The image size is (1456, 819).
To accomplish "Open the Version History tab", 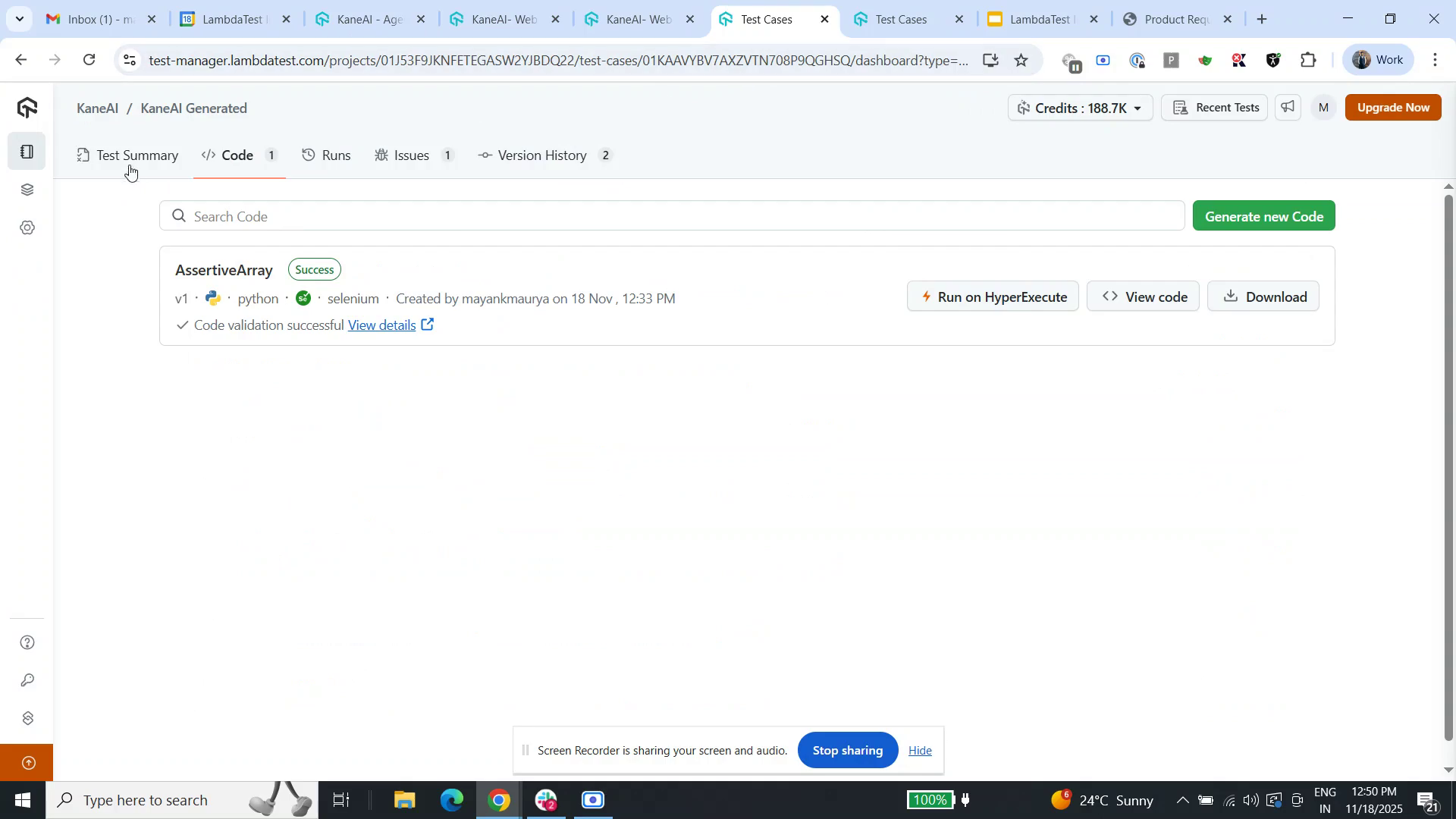I will point(542,155).
